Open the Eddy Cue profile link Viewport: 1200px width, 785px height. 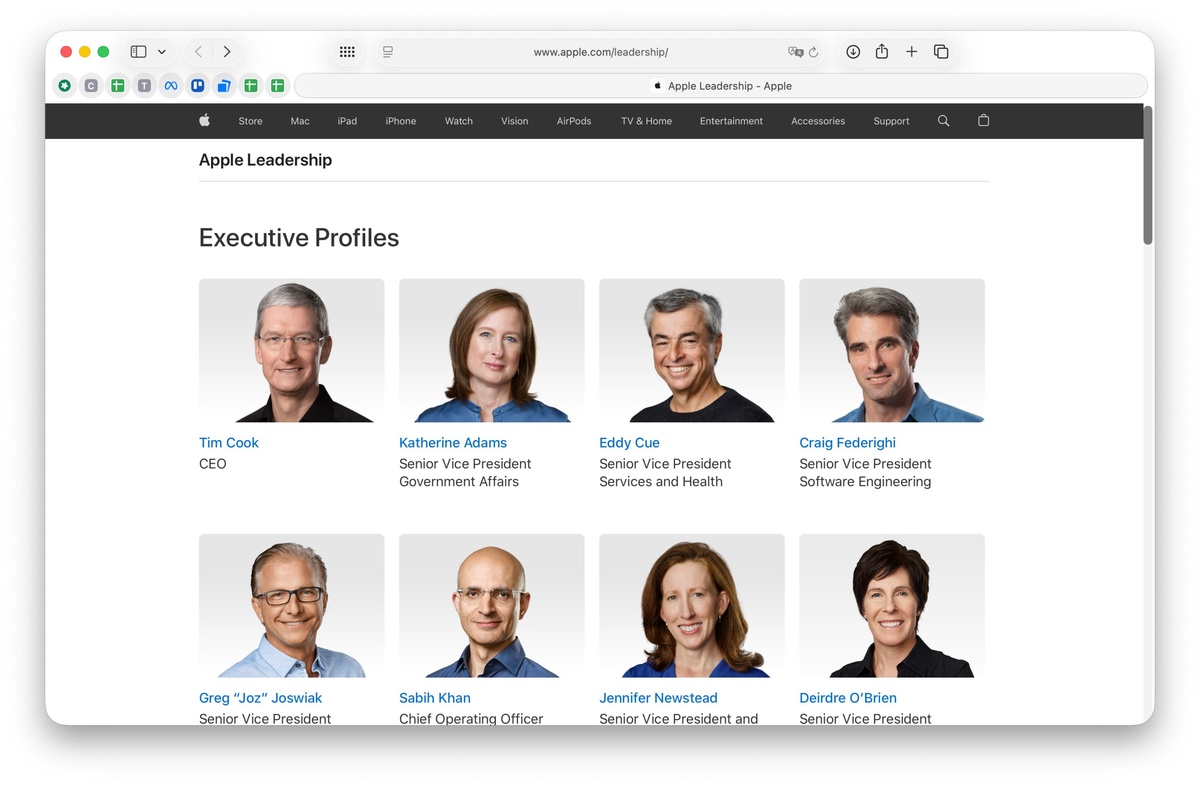tap(629, 443)
